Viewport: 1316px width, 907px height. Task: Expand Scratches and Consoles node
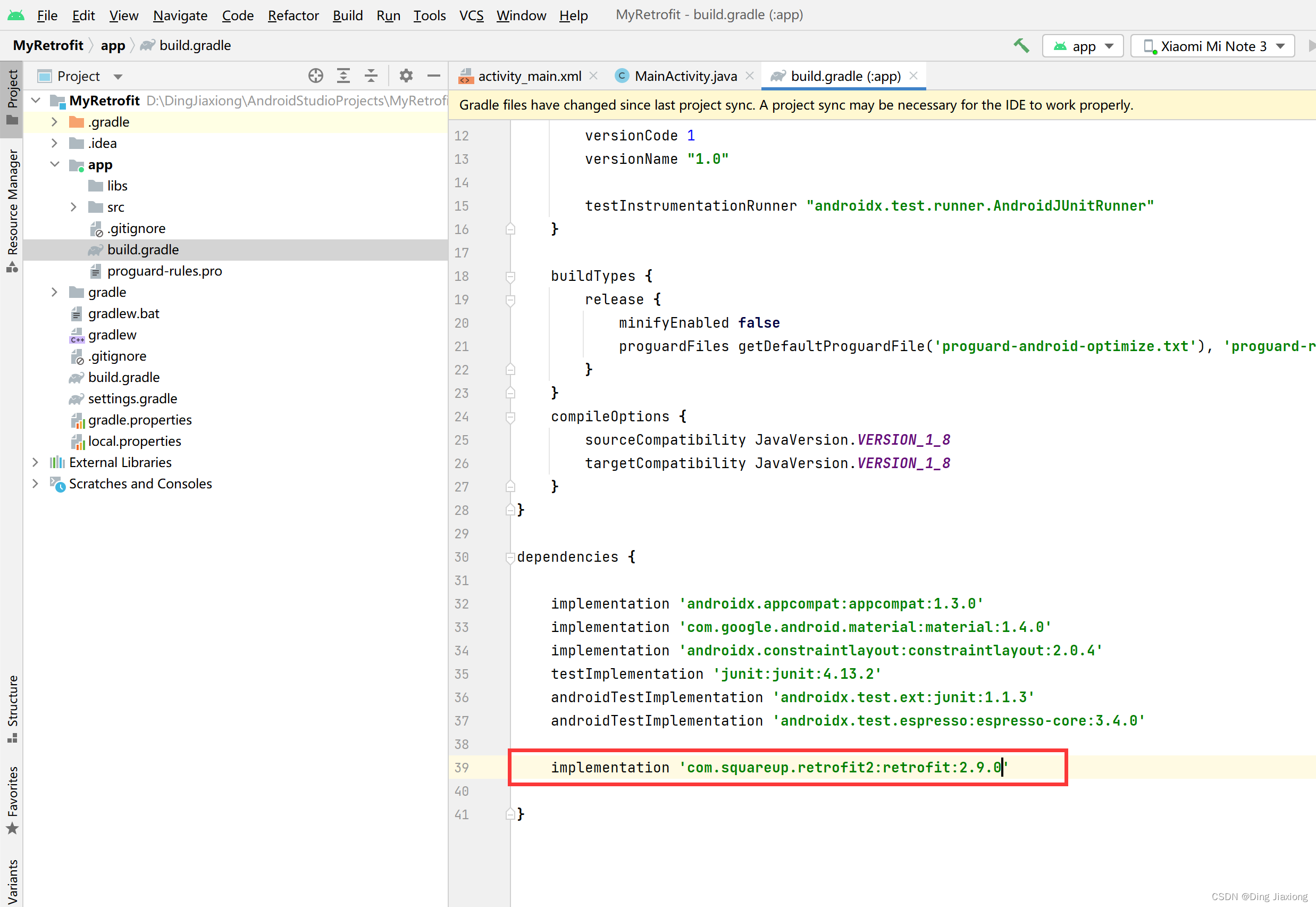36,484
